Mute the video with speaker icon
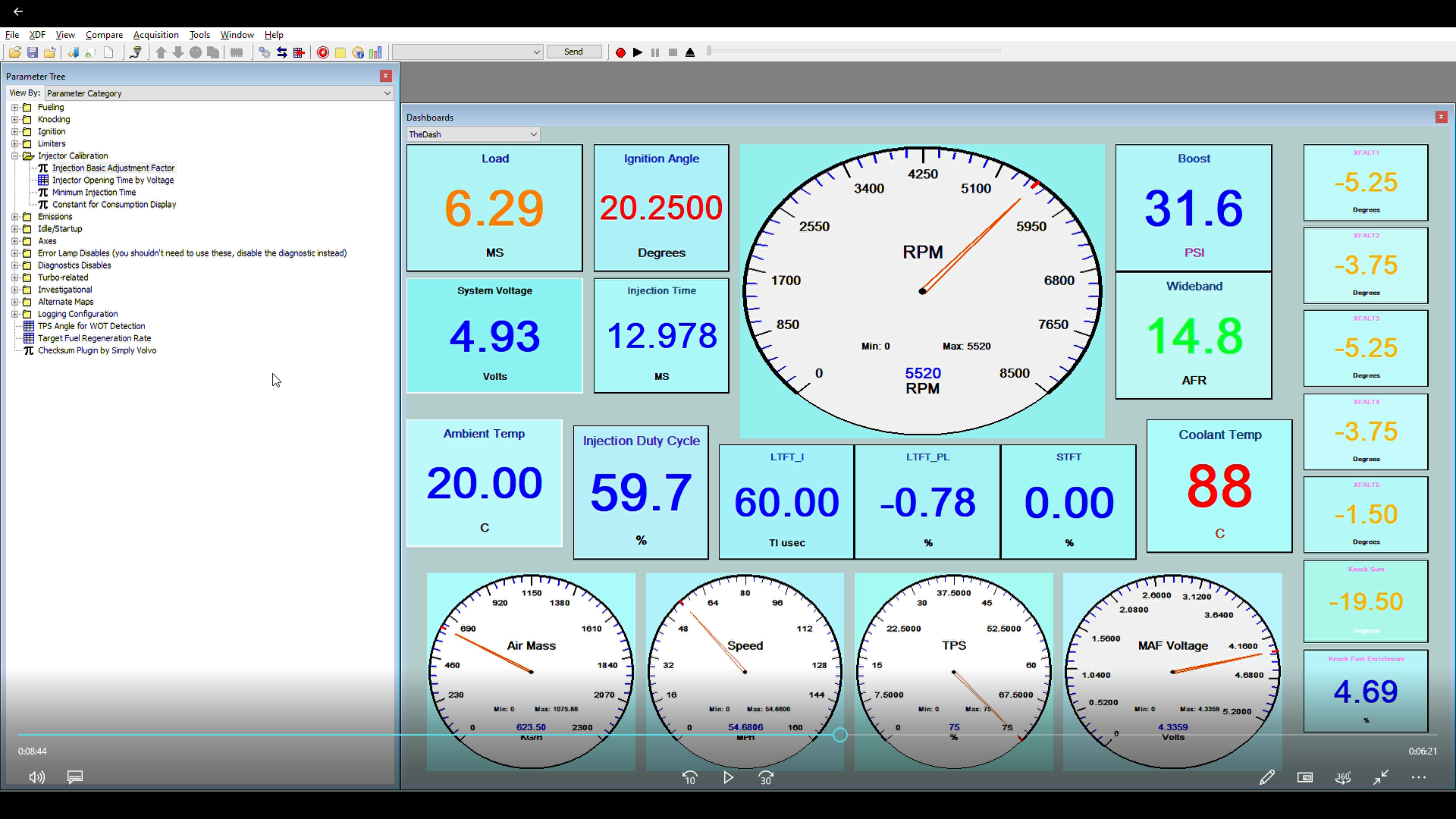The height and width of the screenshot is (819, 1456). 36,777
